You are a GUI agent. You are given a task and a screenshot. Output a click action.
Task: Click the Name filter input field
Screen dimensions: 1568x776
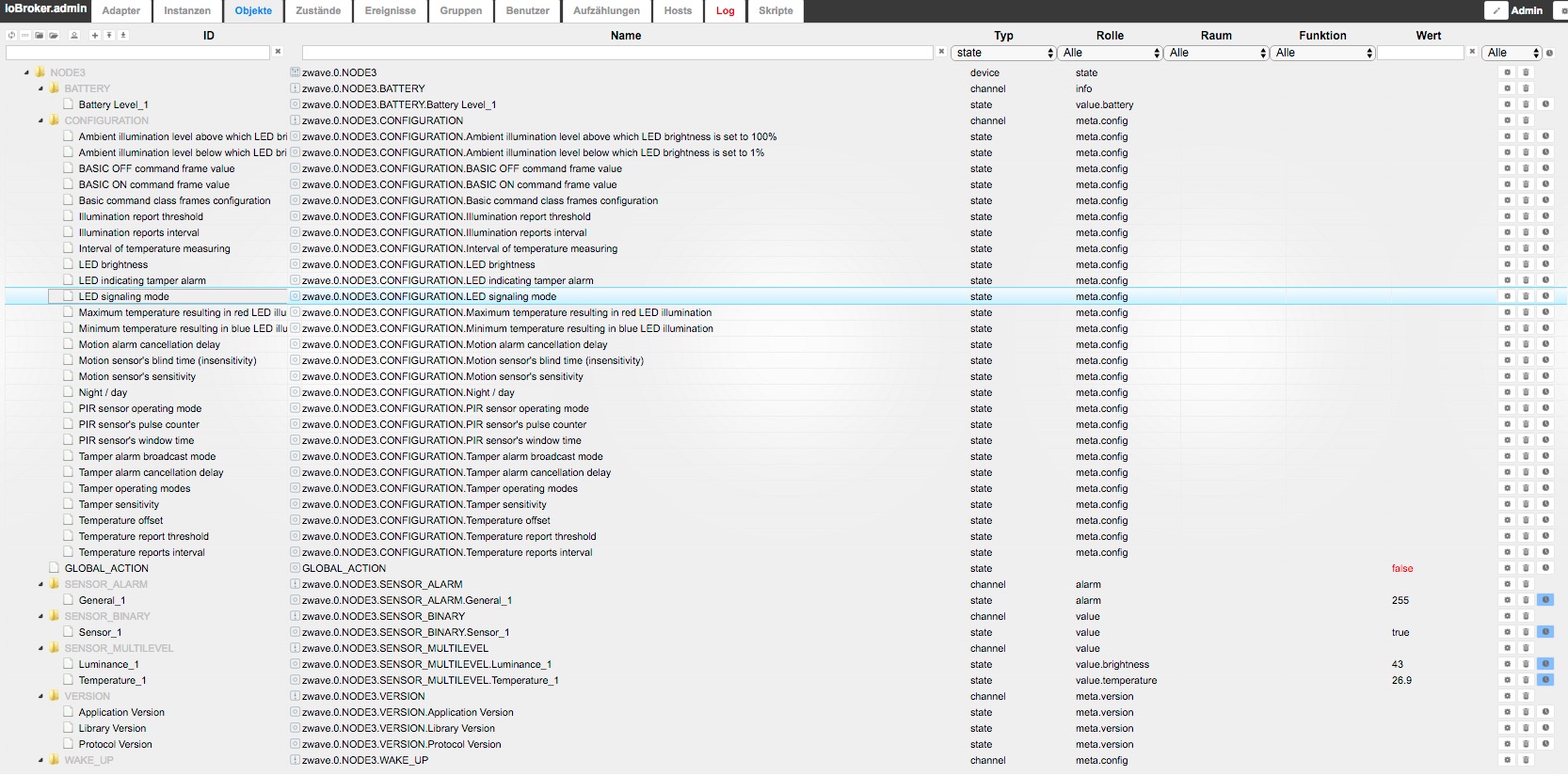(x=617, y=53)
